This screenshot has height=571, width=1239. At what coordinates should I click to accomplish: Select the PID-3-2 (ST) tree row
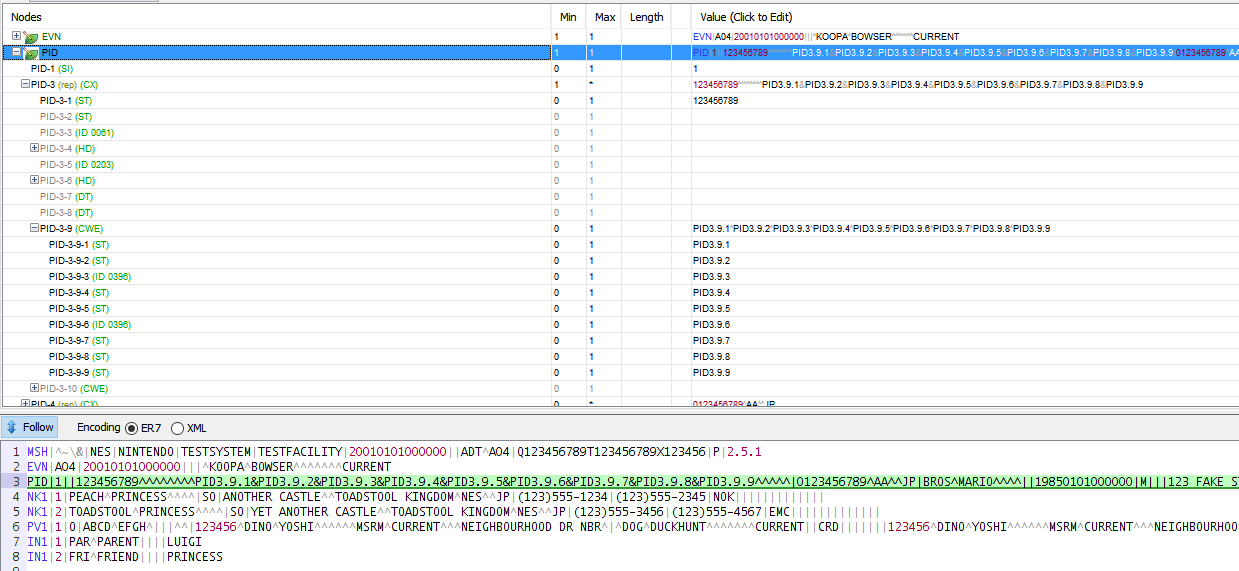coord(275,117)
